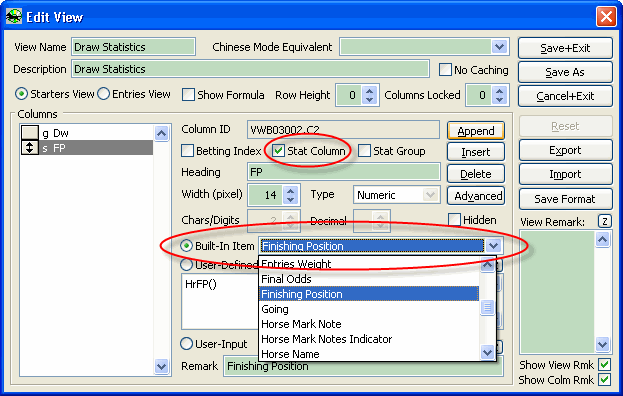Click the Export button
This screenshot has width=623, height=396.
pyautogui.click(x=565, y=150)
